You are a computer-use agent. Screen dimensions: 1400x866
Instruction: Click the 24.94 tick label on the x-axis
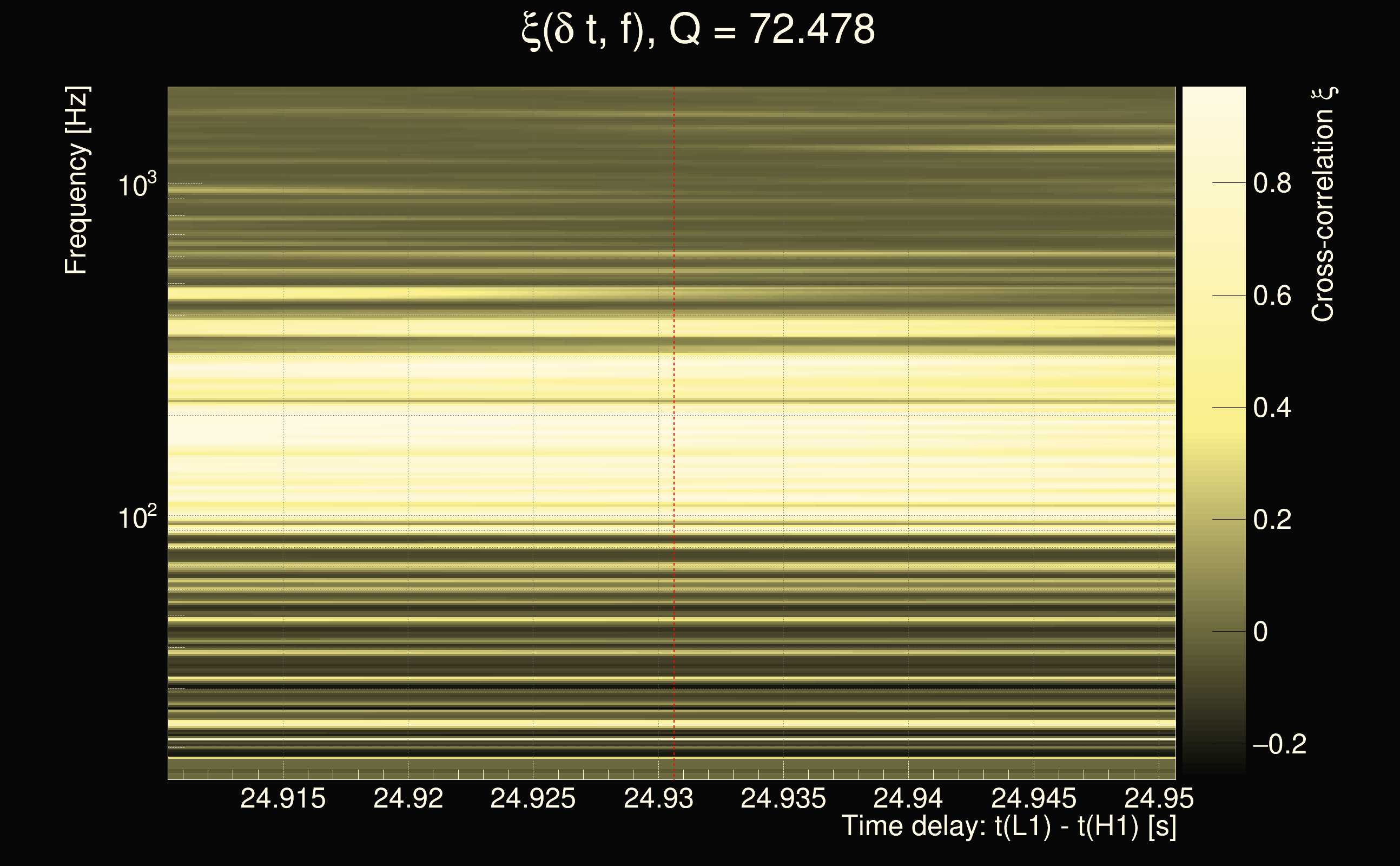pyautogui.click(x=908, y=798)
